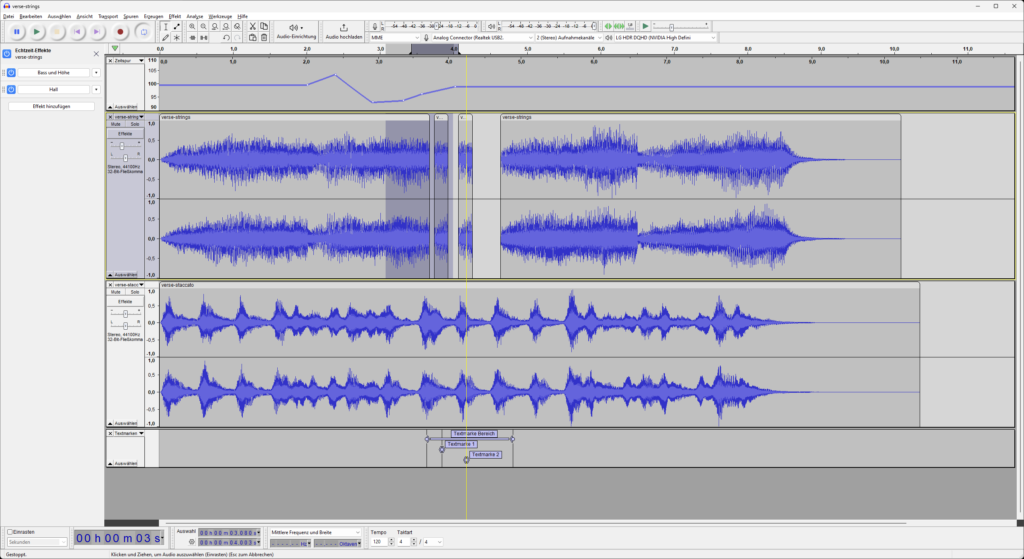Zoom in with magnifier plus icon
The width and height of the screenshot is (1024, 559).
click(192, 27)
